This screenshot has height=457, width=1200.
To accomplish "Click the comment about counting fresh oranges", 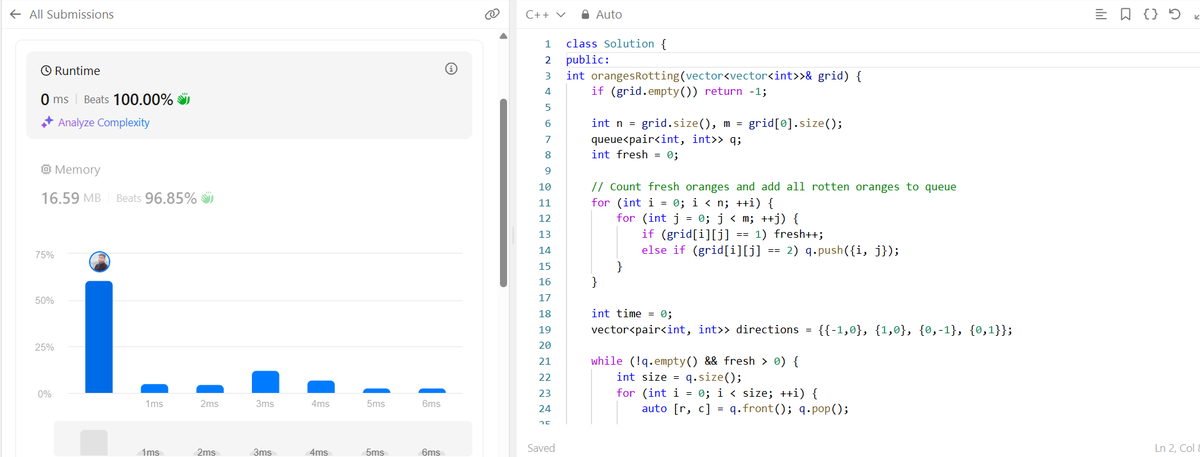I will (774, 187).
